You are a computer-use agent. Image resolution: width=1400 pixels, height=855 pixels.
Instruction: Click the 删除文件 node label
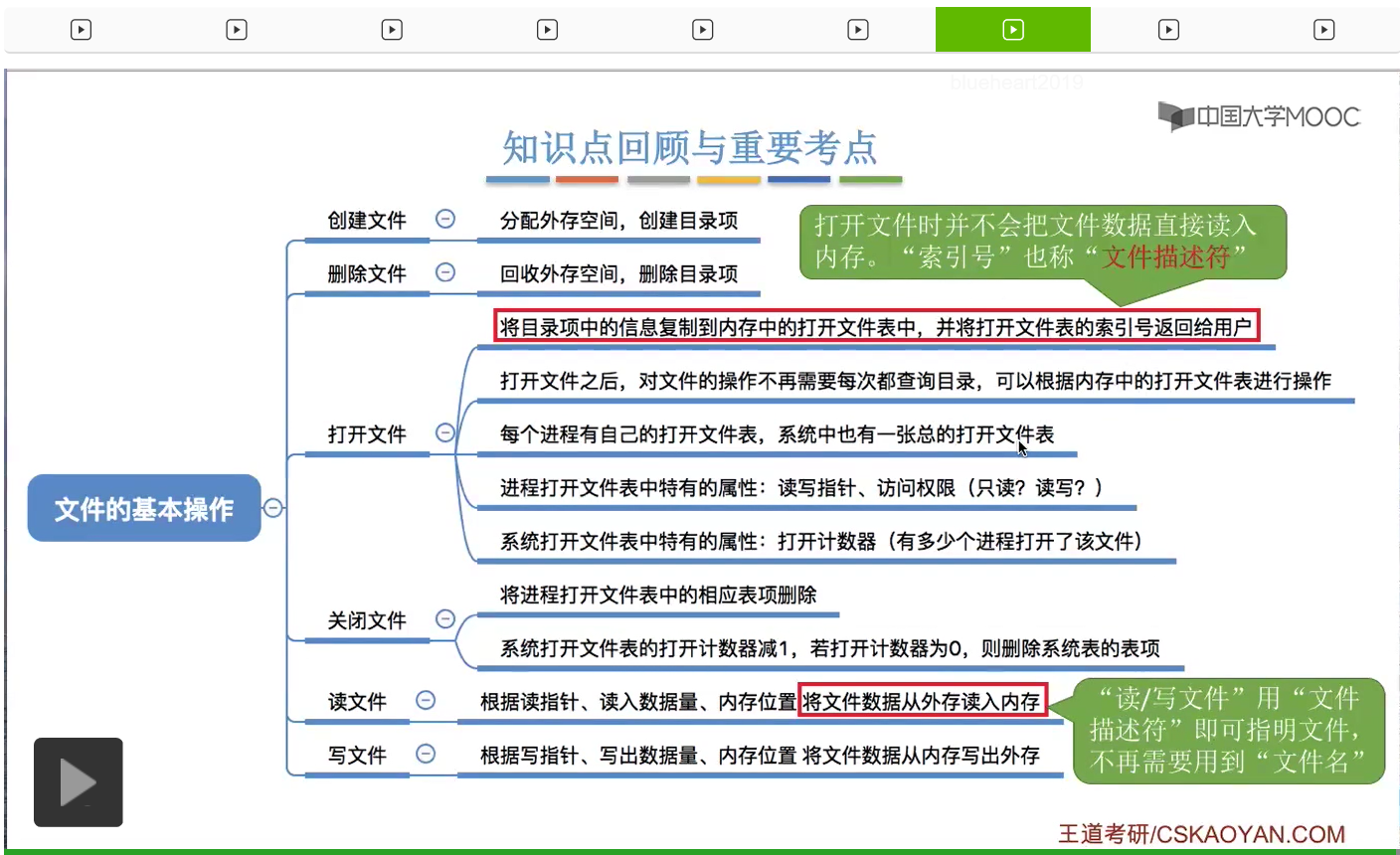[x=367, y=273]
